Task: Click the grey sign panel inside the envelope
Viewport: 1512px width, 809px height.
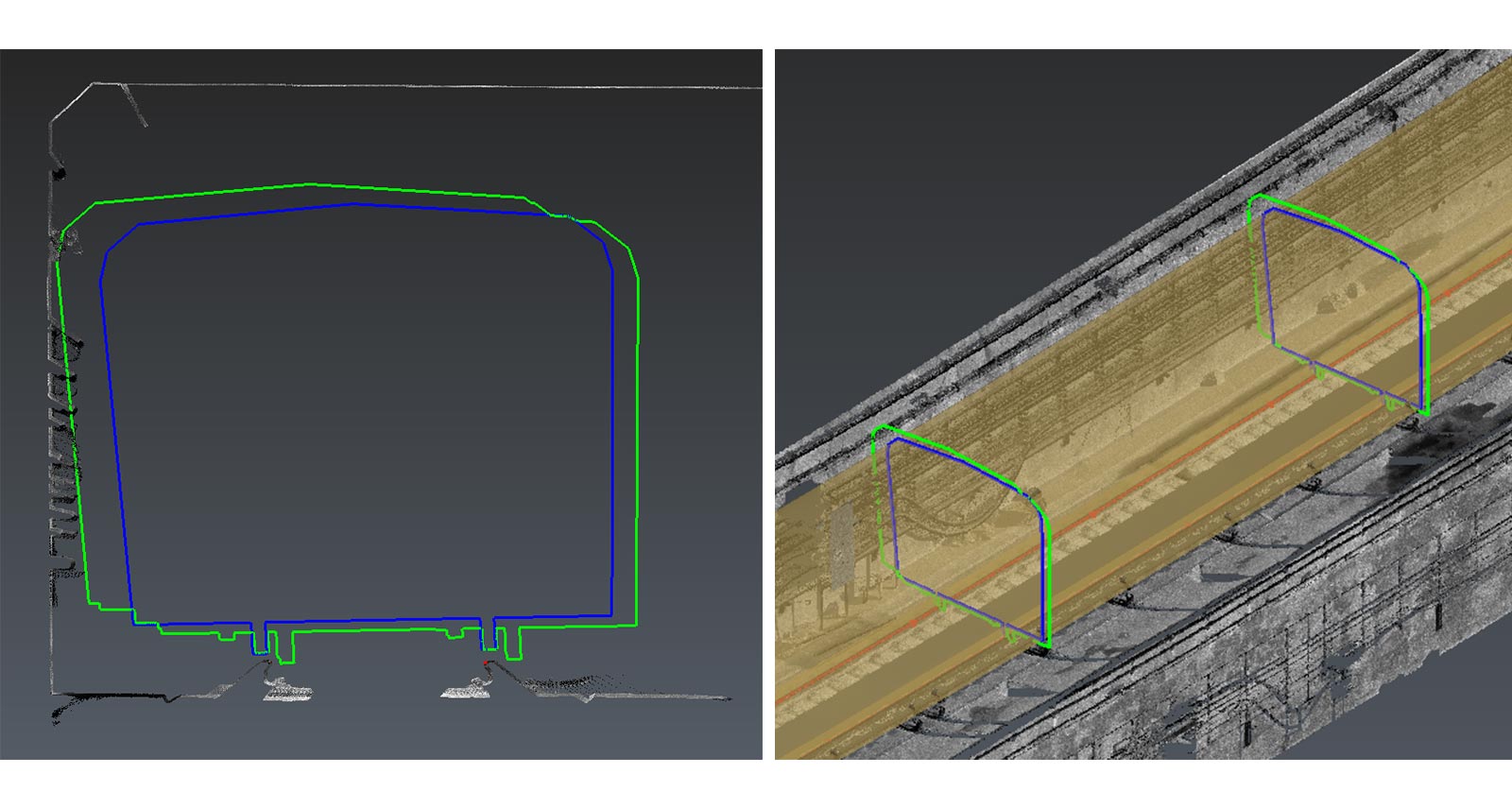Action: pos(842,543)
